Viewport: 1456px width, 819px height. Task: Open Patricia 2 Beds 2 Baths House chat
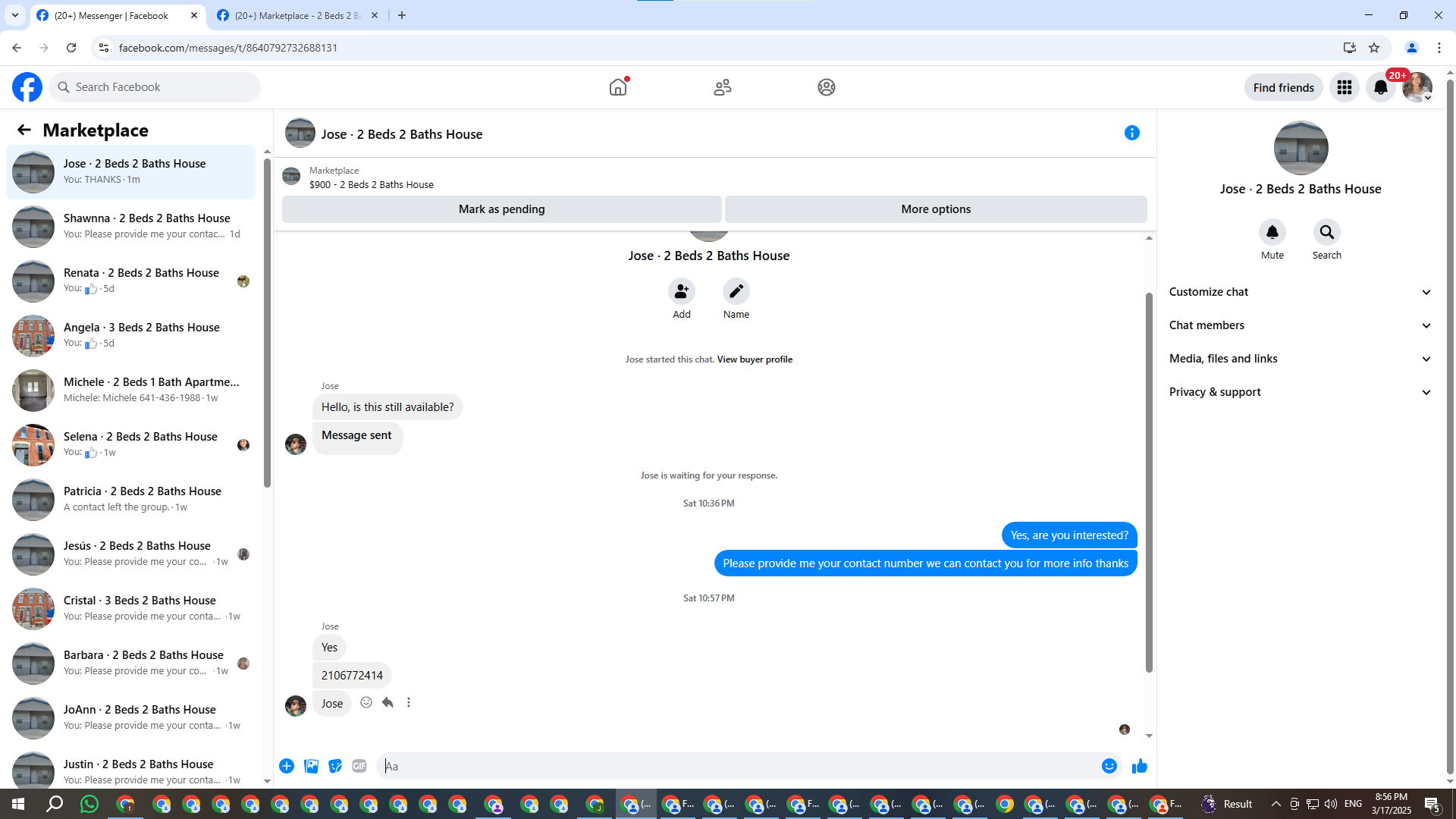[x=131, y=499]
